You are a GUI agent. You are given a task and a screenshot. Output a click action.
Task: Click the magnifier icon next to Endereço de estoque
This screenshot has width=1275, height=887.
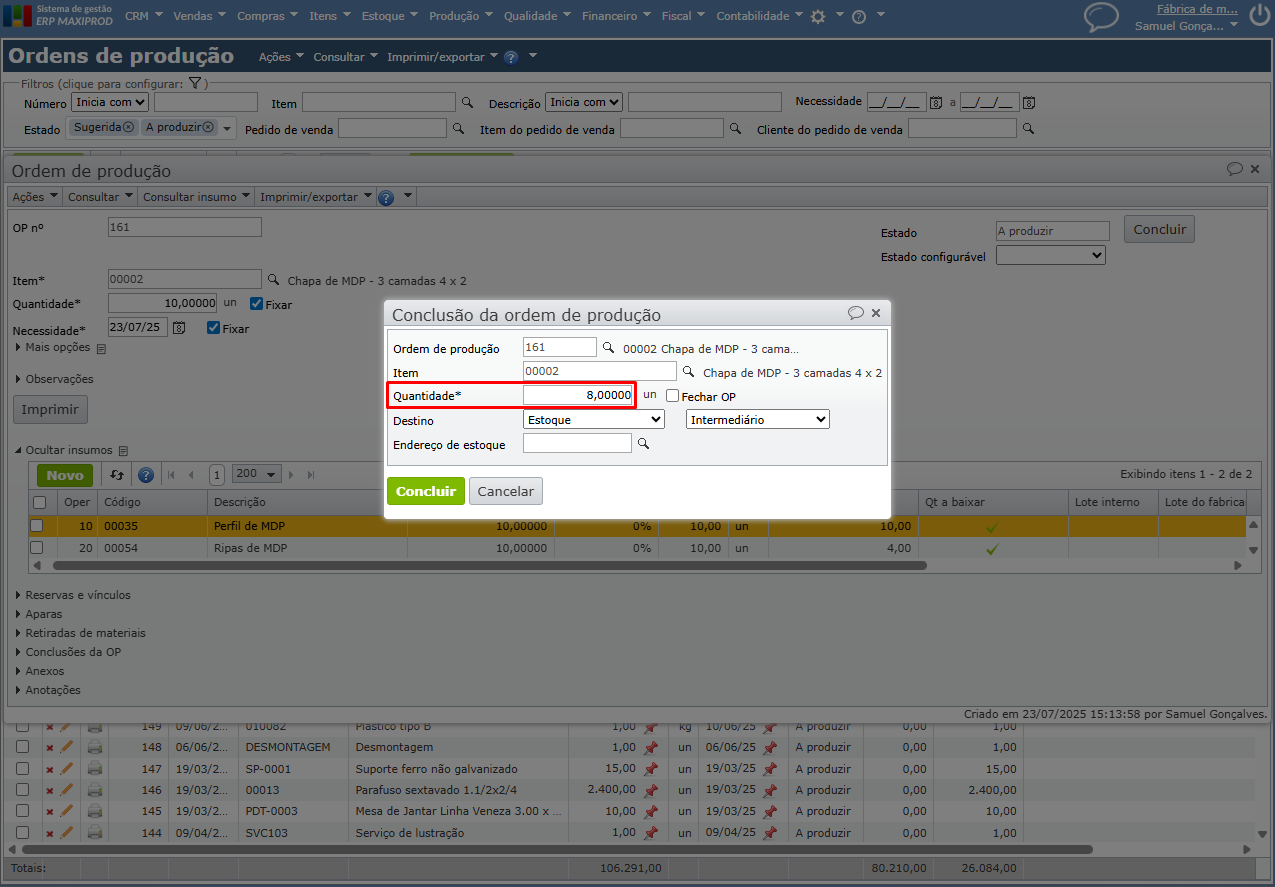click(643, 444)
